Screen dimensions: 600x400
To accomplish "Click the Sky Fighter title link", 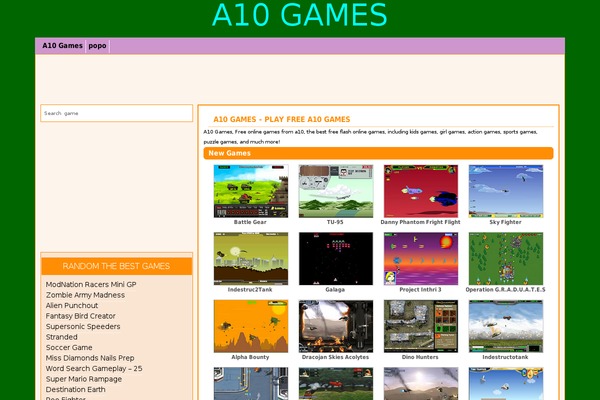I will coord(505,222).
